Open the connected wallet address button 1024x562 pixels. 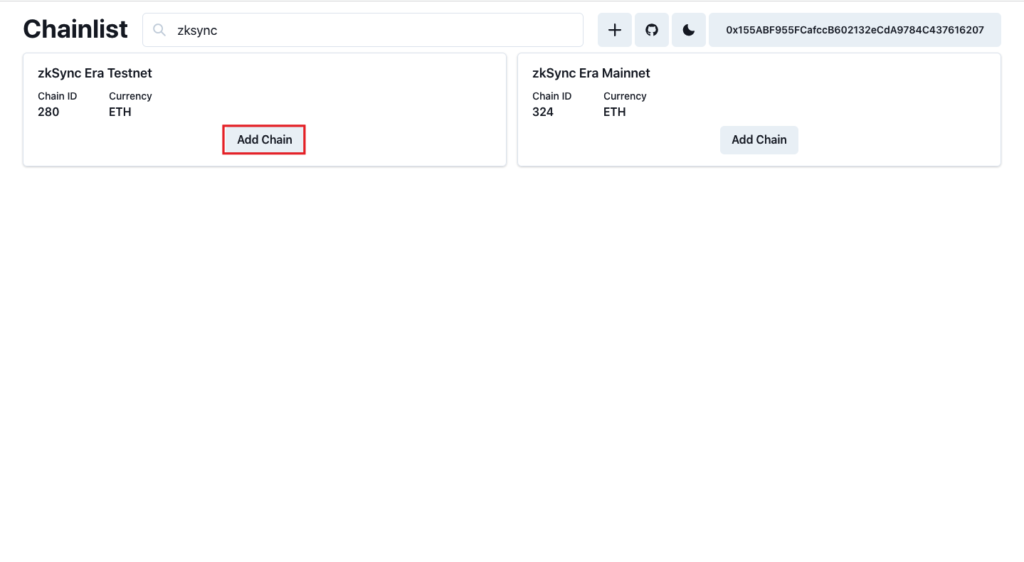(x=855, y=30)
